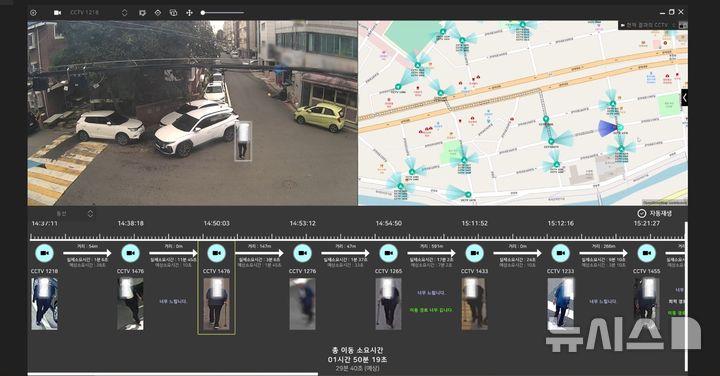Click the CCTV 1455 label text

(647, 271)
